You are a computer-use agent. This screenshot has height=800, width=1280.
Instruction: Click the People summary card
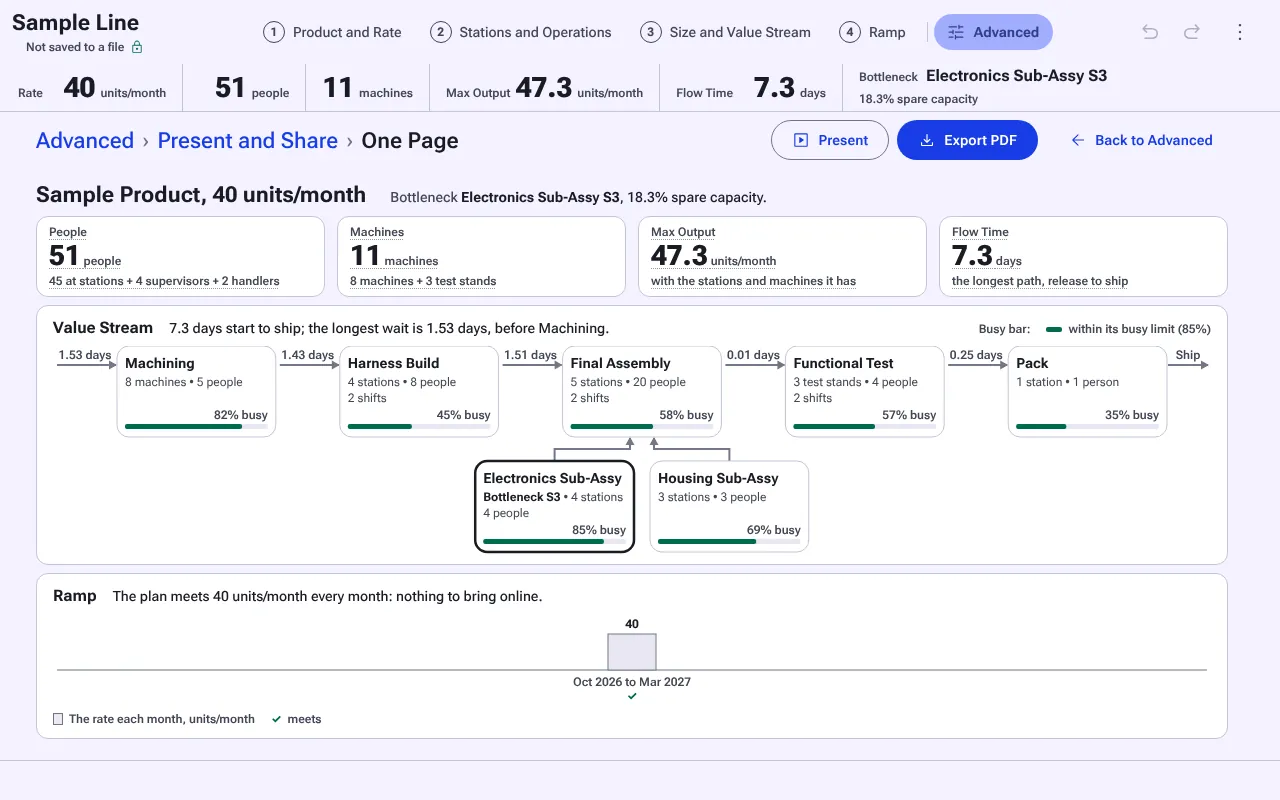point(181,257)
